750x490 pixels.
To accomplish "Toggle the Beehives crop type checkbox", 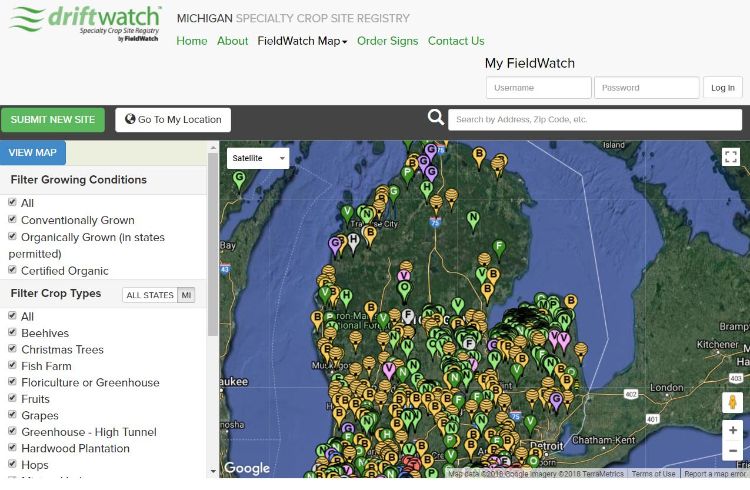I will tap(12, 332).
